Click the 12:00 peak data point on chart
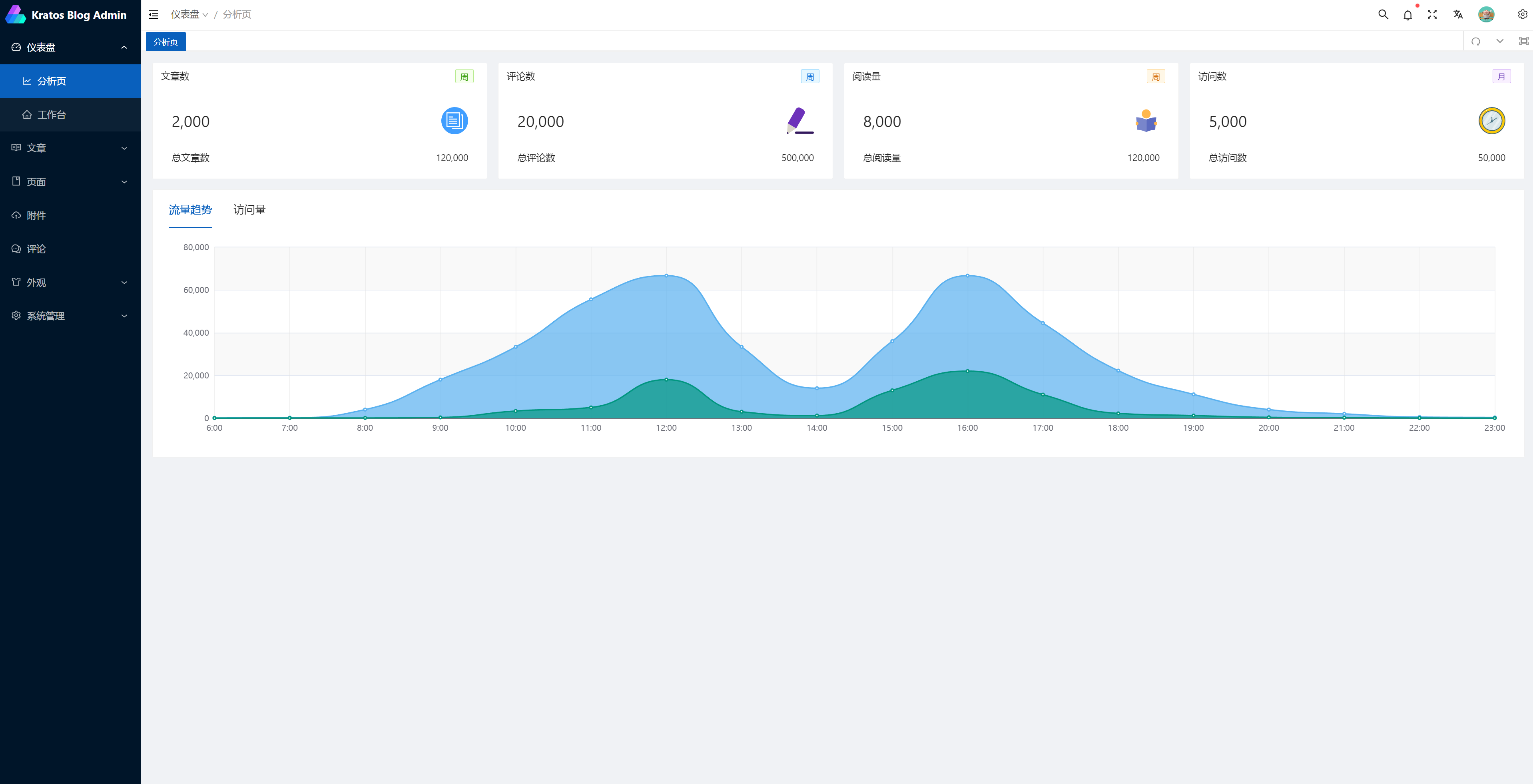Viewport: 1533px width, 784px height. click(666, 275)
